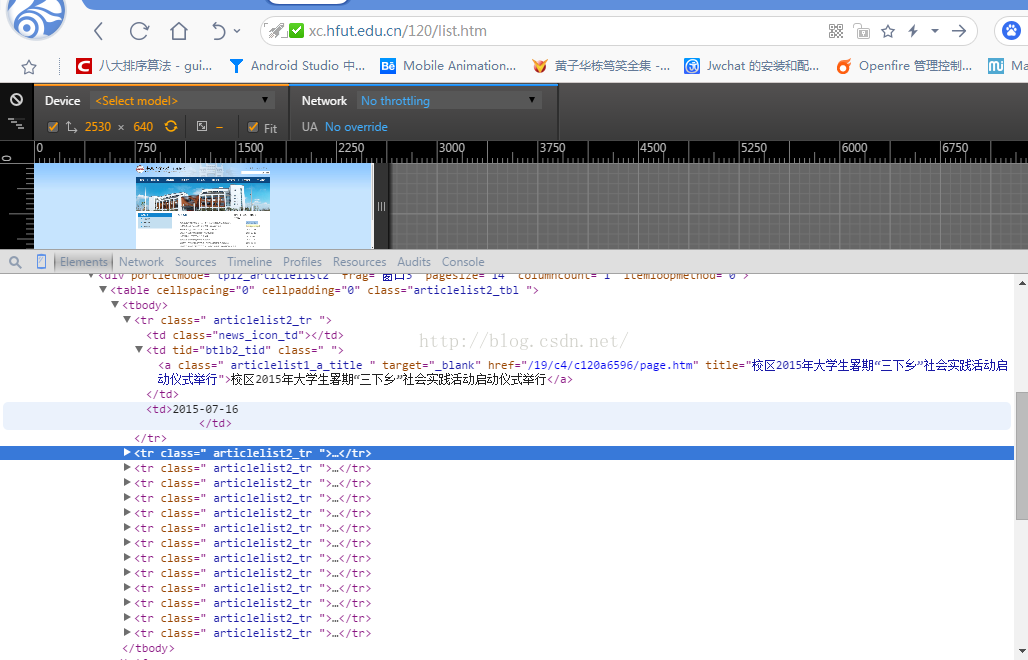Click the green security shield icon
This screenshot has width=1028, height=660.
[x=296, y=31]
